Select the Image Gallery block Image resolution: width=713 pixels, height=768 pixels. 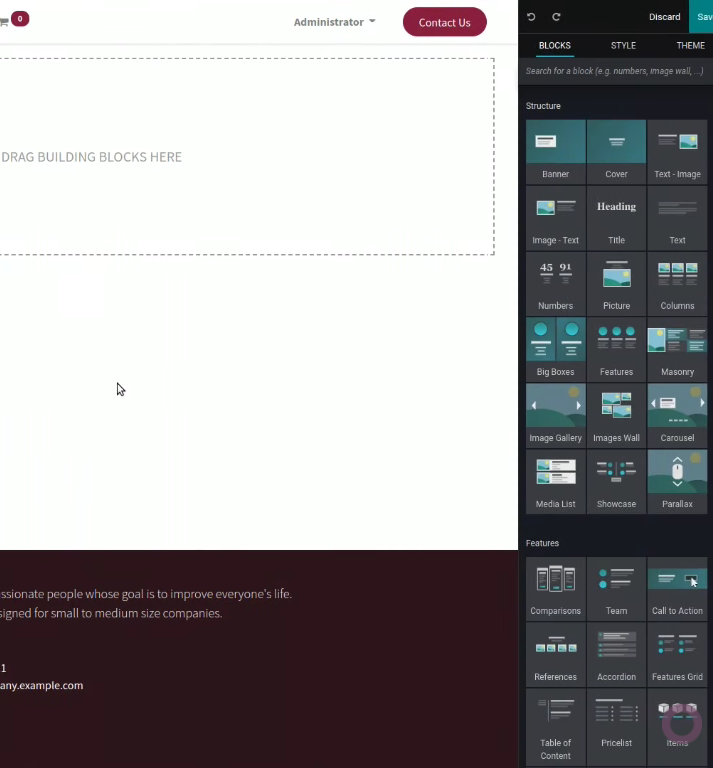click(x=555, y=416)
